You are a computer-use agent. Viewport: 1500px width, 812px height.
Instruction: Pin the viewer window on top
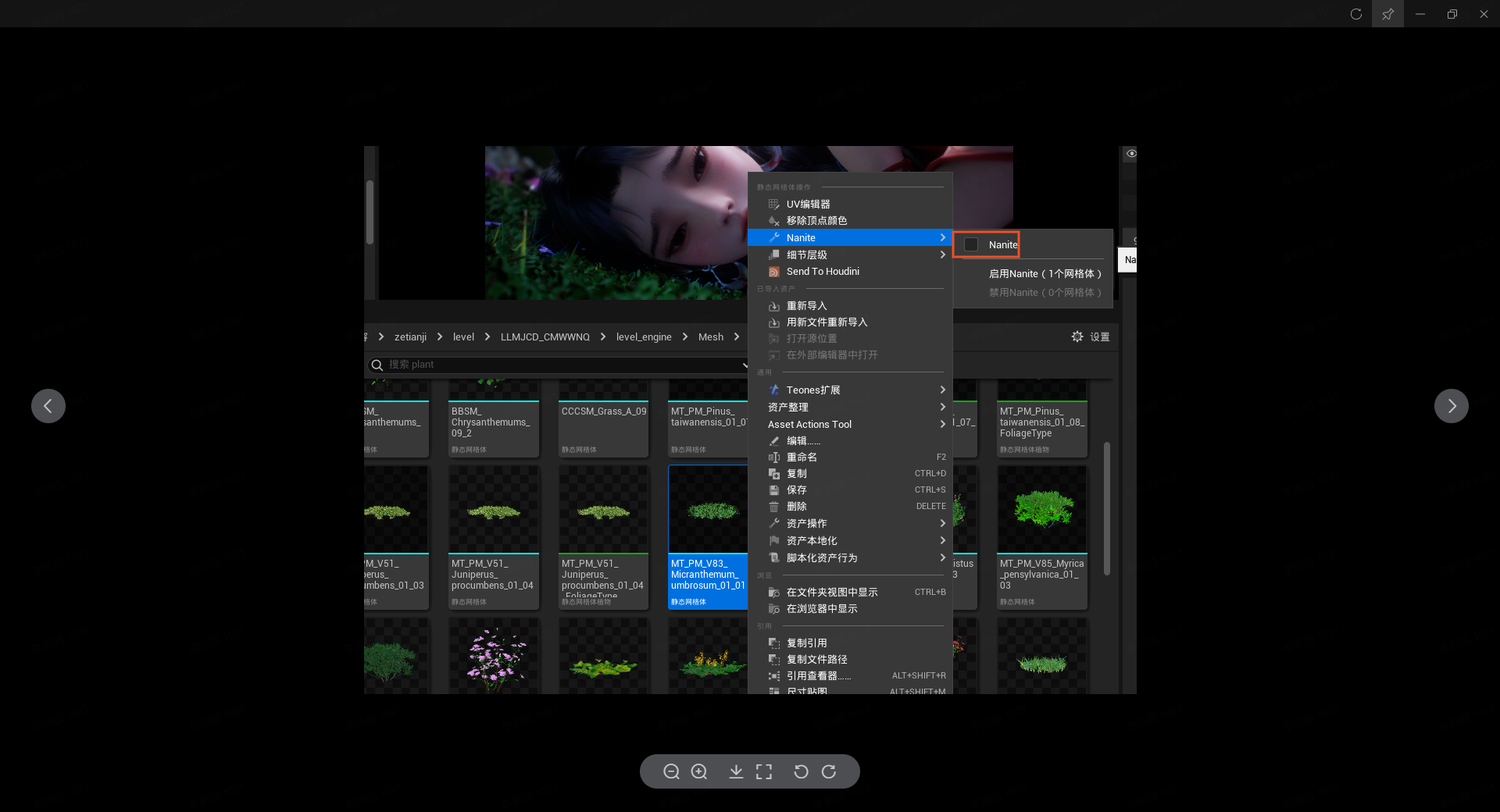[1387, 14]
